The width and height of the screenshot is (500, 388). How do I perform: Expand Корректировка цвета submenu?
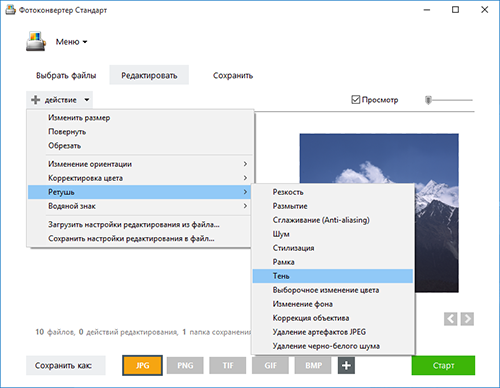(x=140, y=178)
